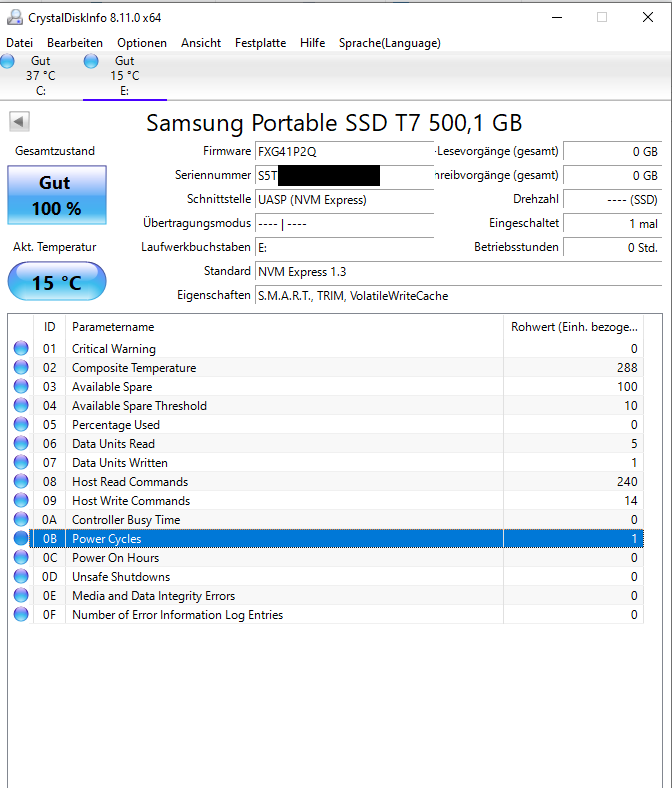This screenshot has width=672, height=788.
Task: Click the previous disk arrow button
Action: [19, 122]
